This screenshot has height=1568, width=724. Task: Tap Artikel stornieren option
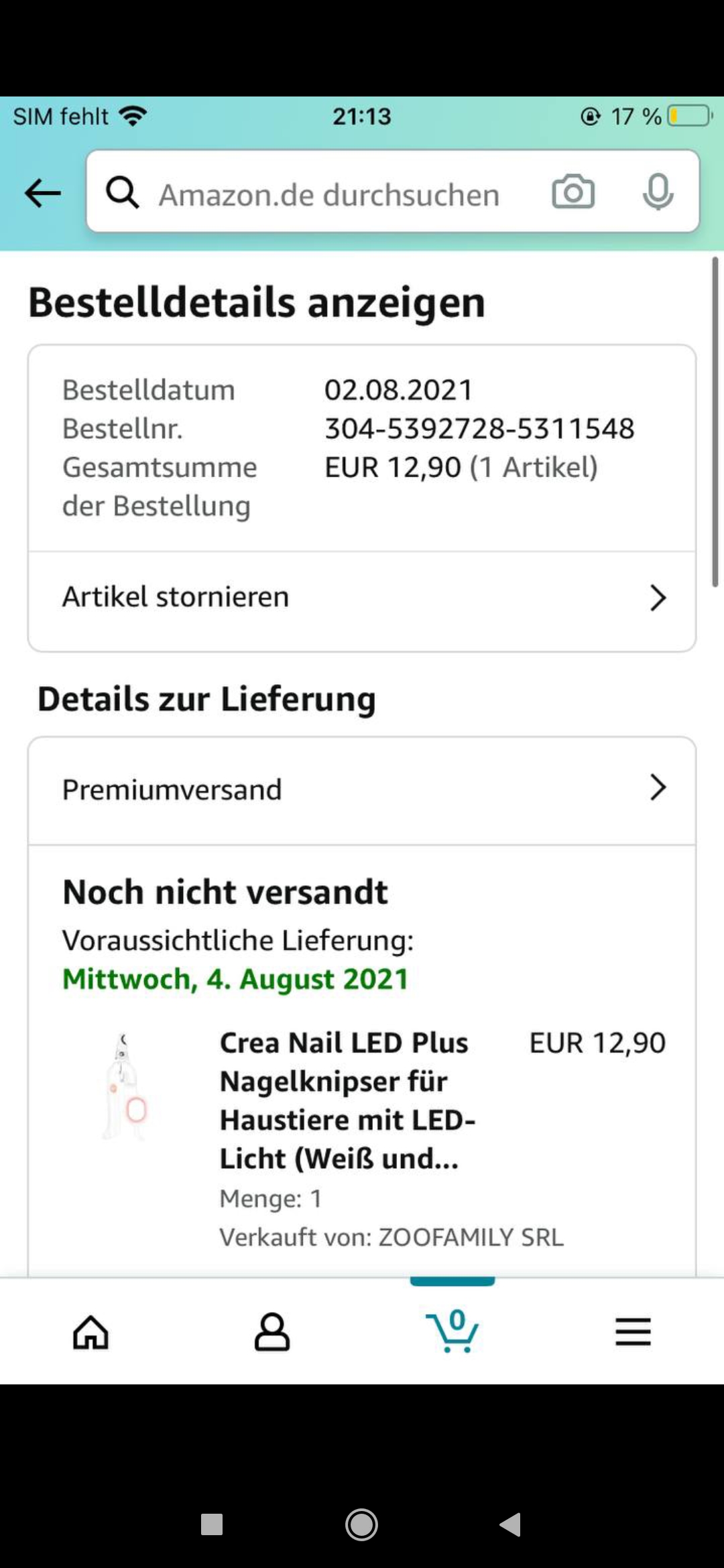pos(176,597)
